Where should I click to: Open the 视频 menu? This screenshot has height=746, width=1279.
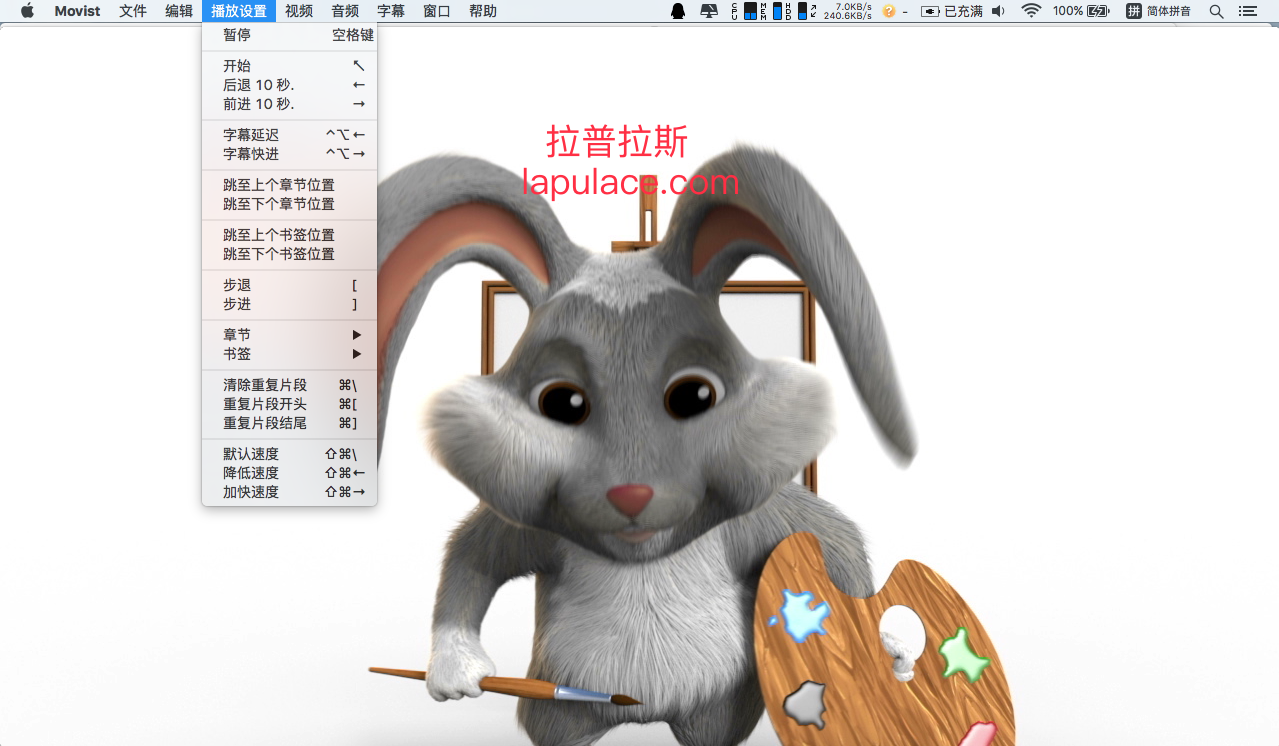298,11
